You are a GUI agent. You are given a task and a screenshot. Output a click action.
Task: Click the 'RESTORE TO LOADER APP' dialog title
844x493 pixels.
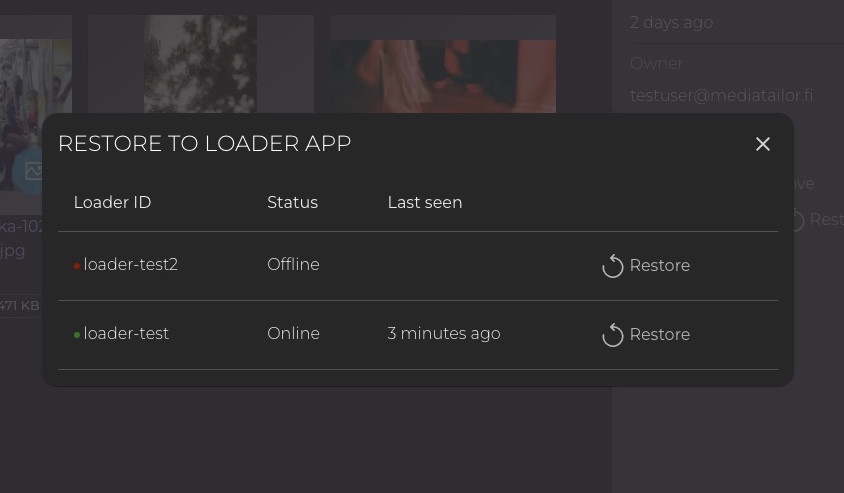tap(204, 144)
